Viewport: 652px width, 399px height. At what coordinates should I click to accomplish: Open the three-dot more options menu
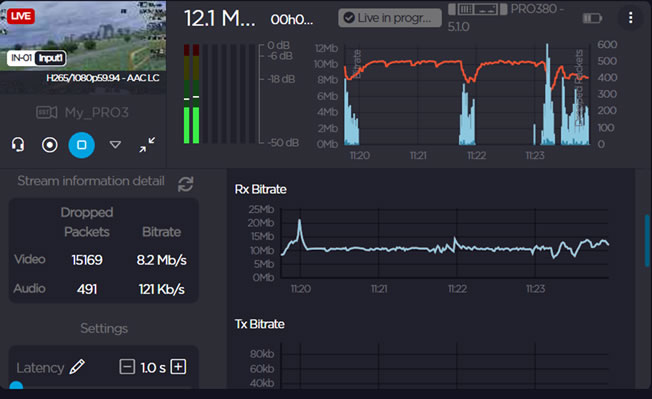click(x=630, y=17)
